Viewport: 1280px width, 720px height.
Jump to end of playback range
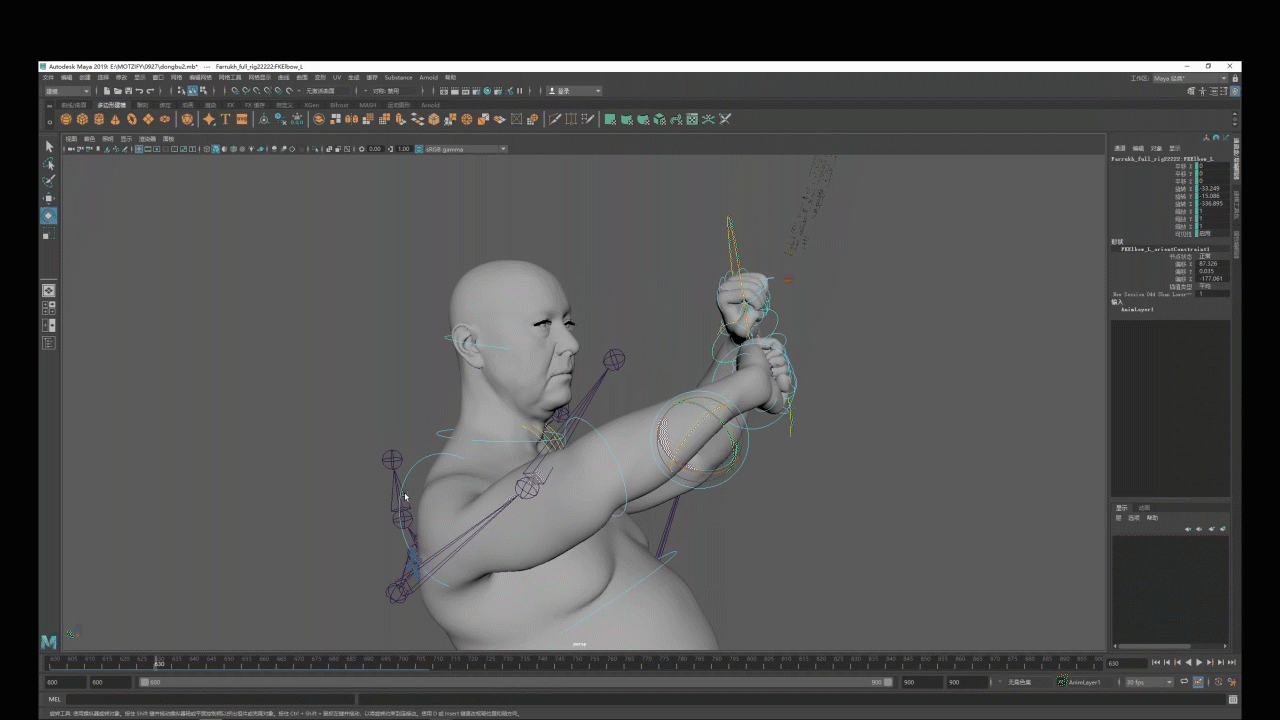[x=1232, y=662]
